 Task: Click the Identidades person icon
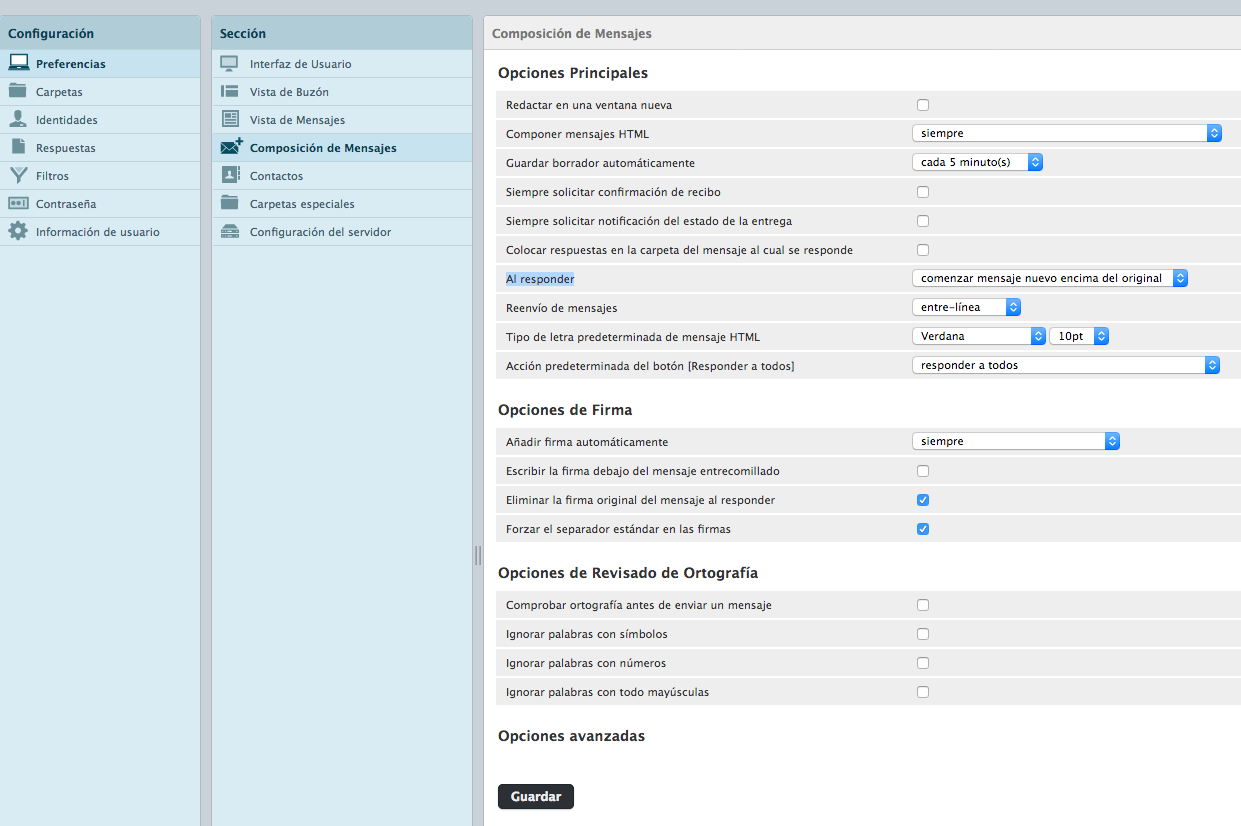coord(18,119)
